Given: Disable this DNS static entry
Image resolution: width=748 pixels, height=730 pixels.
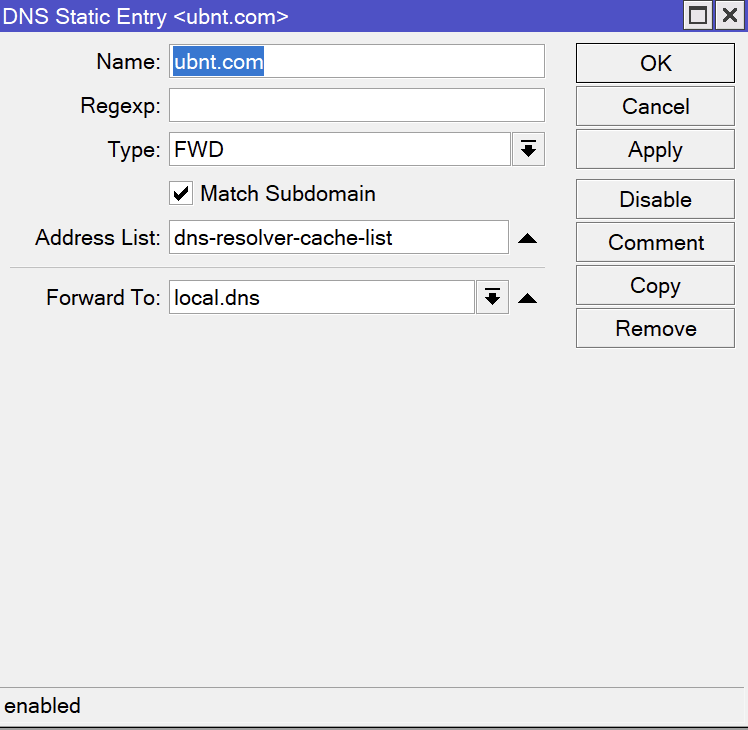Looking at the screenshot, I should pos(655,199).
